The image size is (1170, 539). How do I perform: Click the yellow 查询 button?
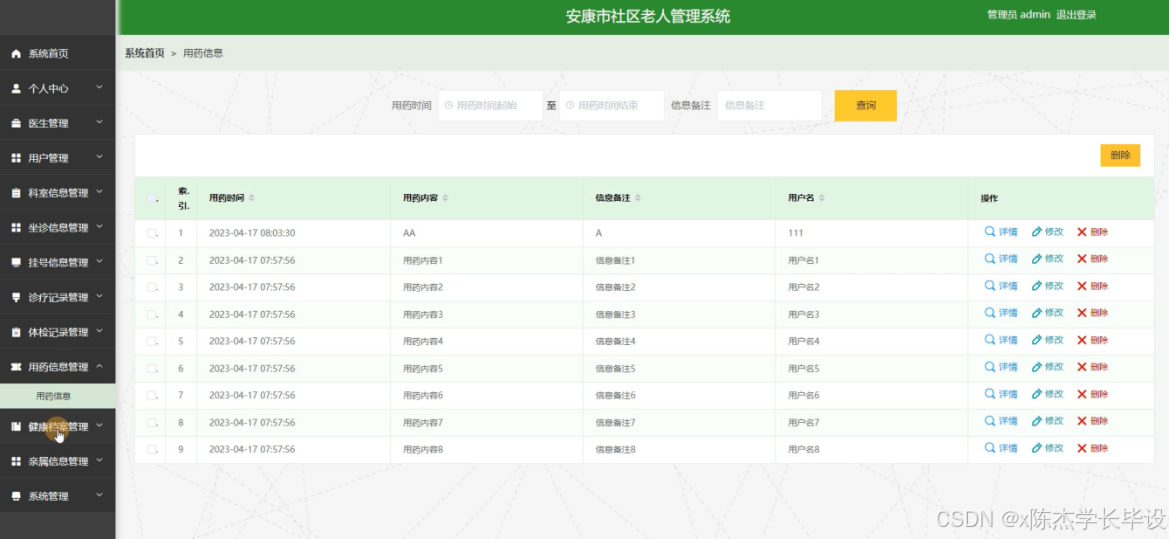click(x=866, y=105)
